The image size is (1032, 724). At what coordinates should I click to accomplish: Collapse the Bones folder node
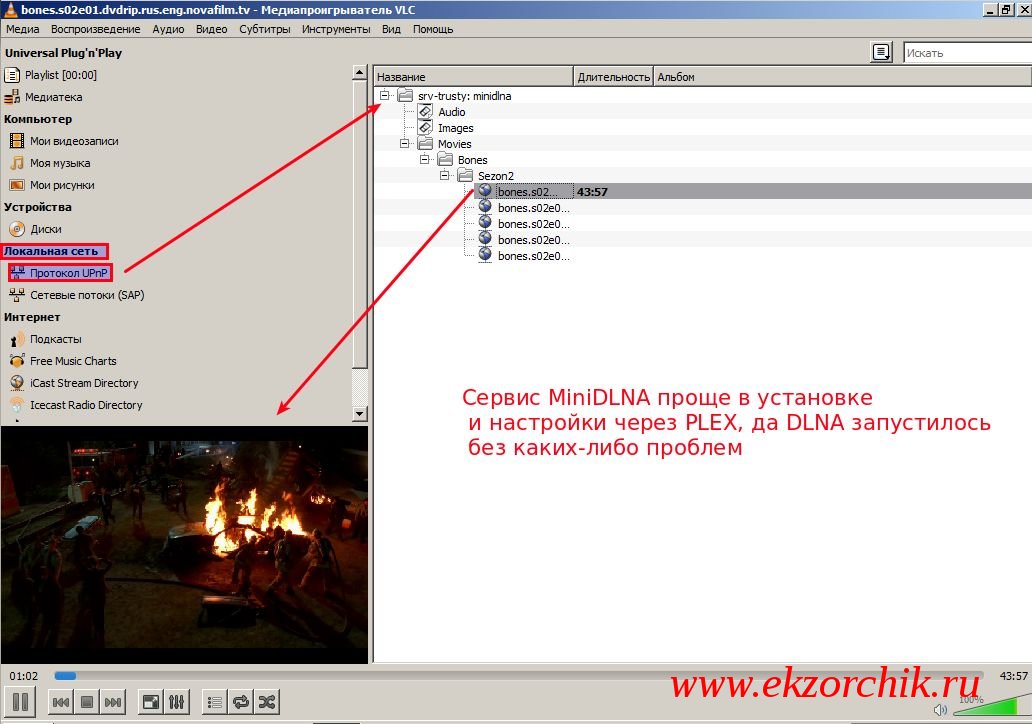pos(425,160)
